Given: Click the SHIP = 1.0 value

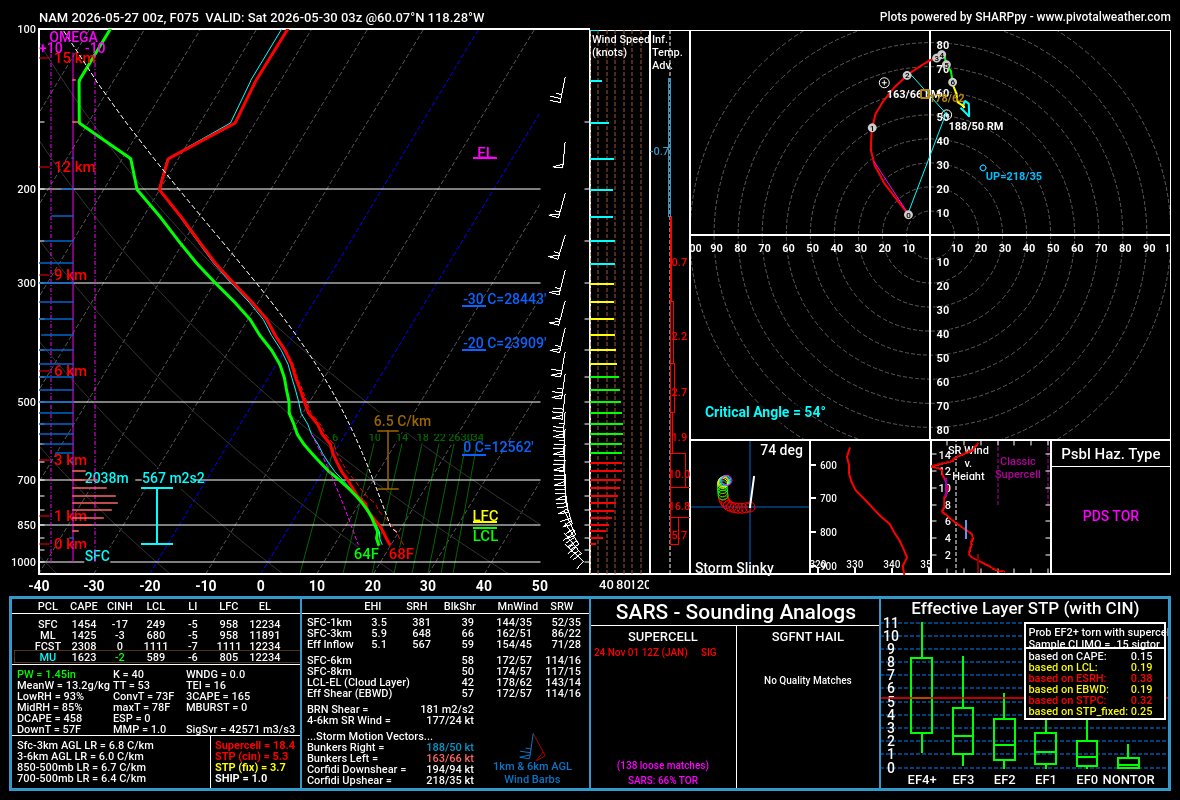Looking at the screenshot, I should point(241,779).
